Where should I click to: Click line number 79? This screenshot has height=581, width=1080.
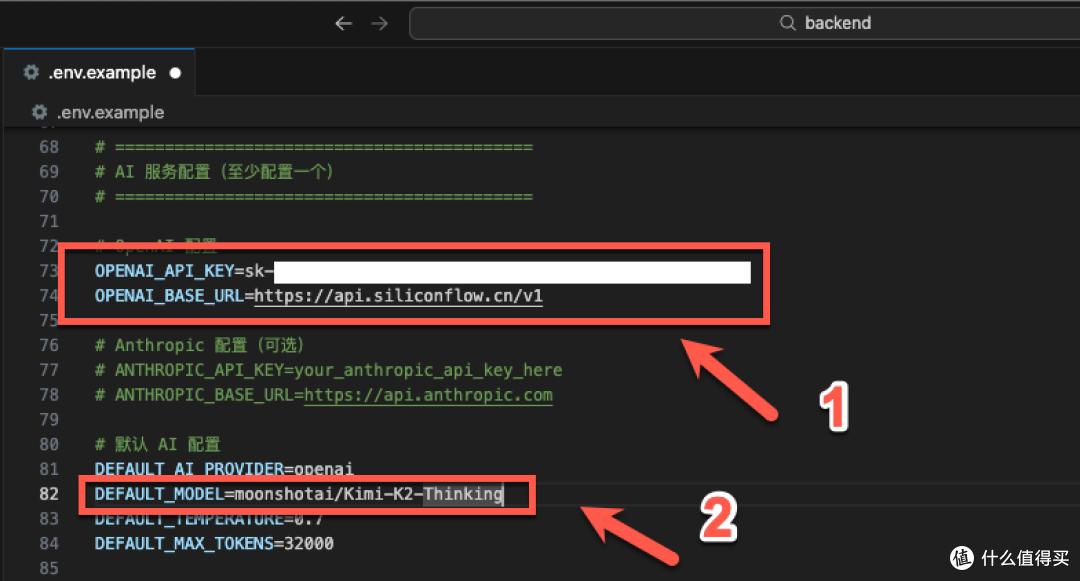click(49, 419)
